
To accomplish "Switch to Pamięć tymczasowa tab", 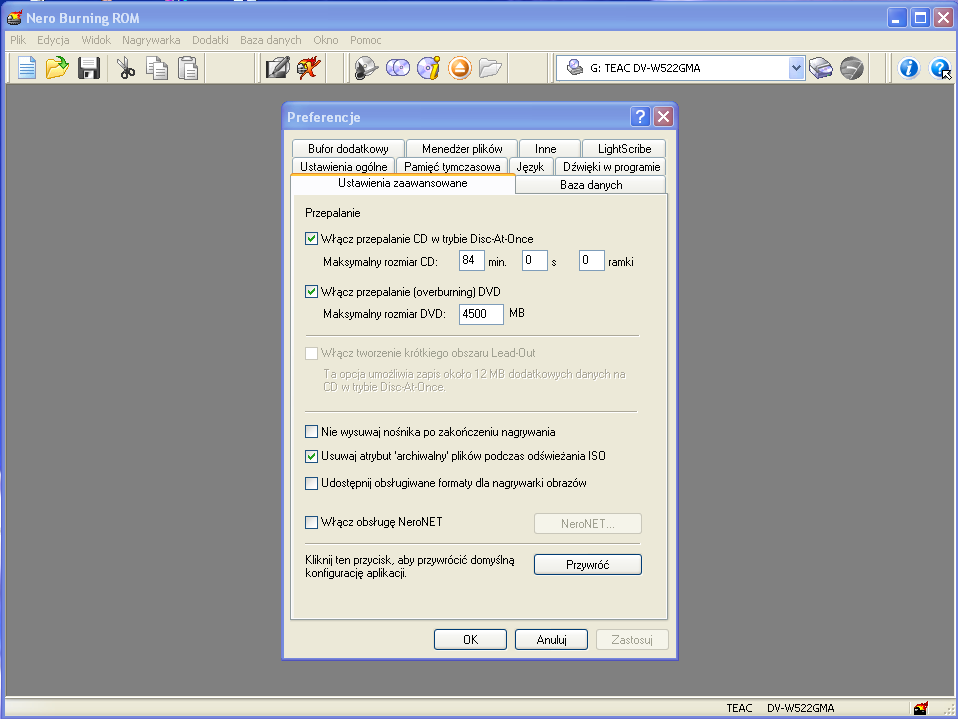I will pos(452,167).
